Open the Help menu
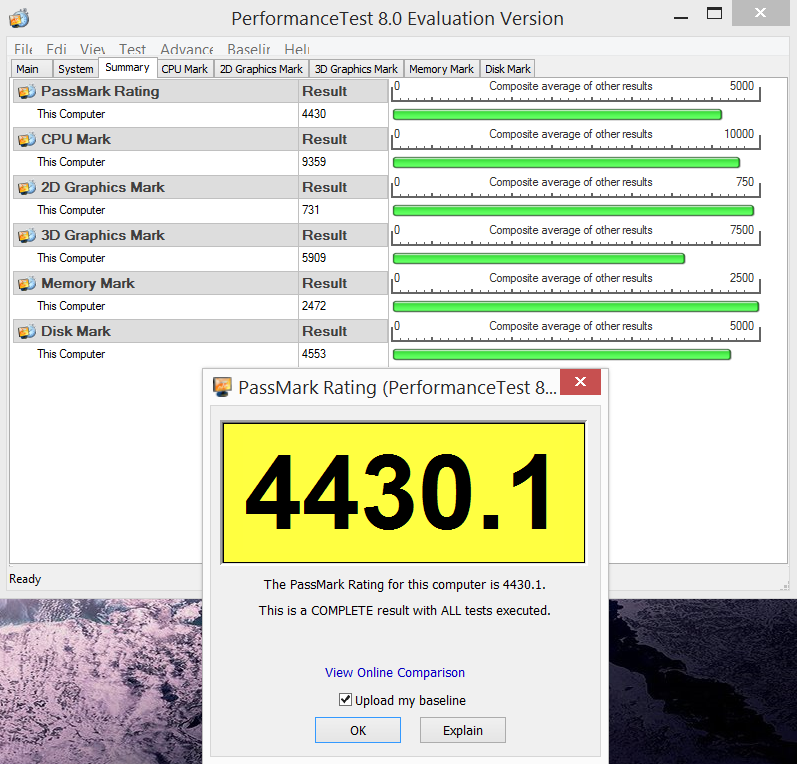797x764 pixels. [296, 49]
